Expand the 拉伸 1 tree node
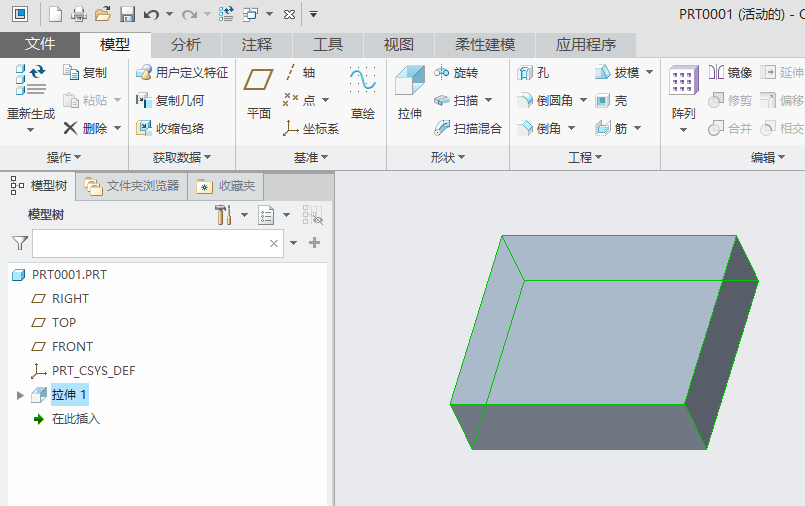 click(x=20, y=395)
